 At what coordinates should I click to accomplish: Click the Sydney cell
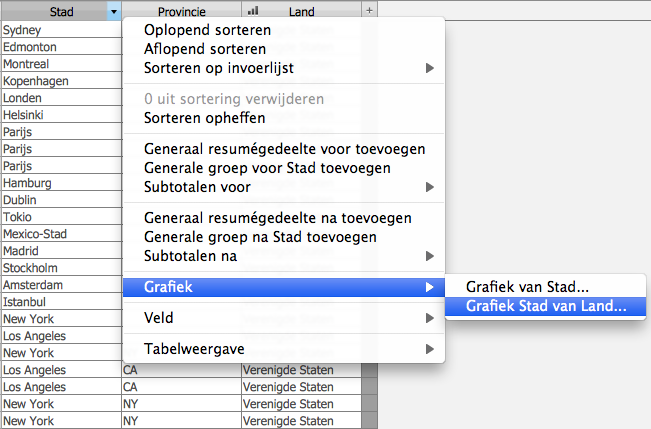pyautogui.click(x=61, y=30)
